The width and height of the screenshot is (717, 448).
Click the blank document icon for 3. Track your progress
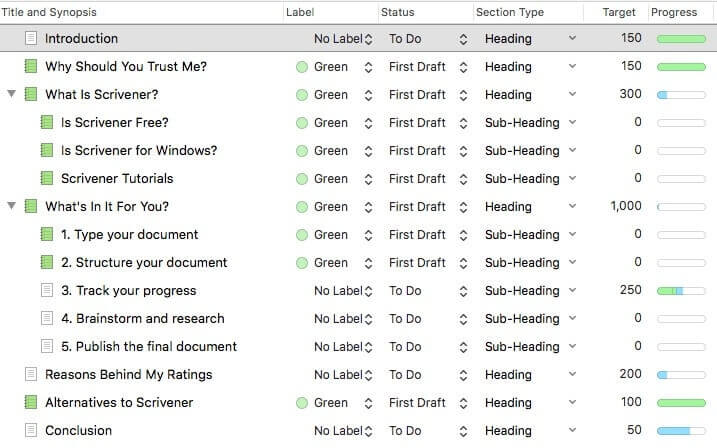click(47, 290)
